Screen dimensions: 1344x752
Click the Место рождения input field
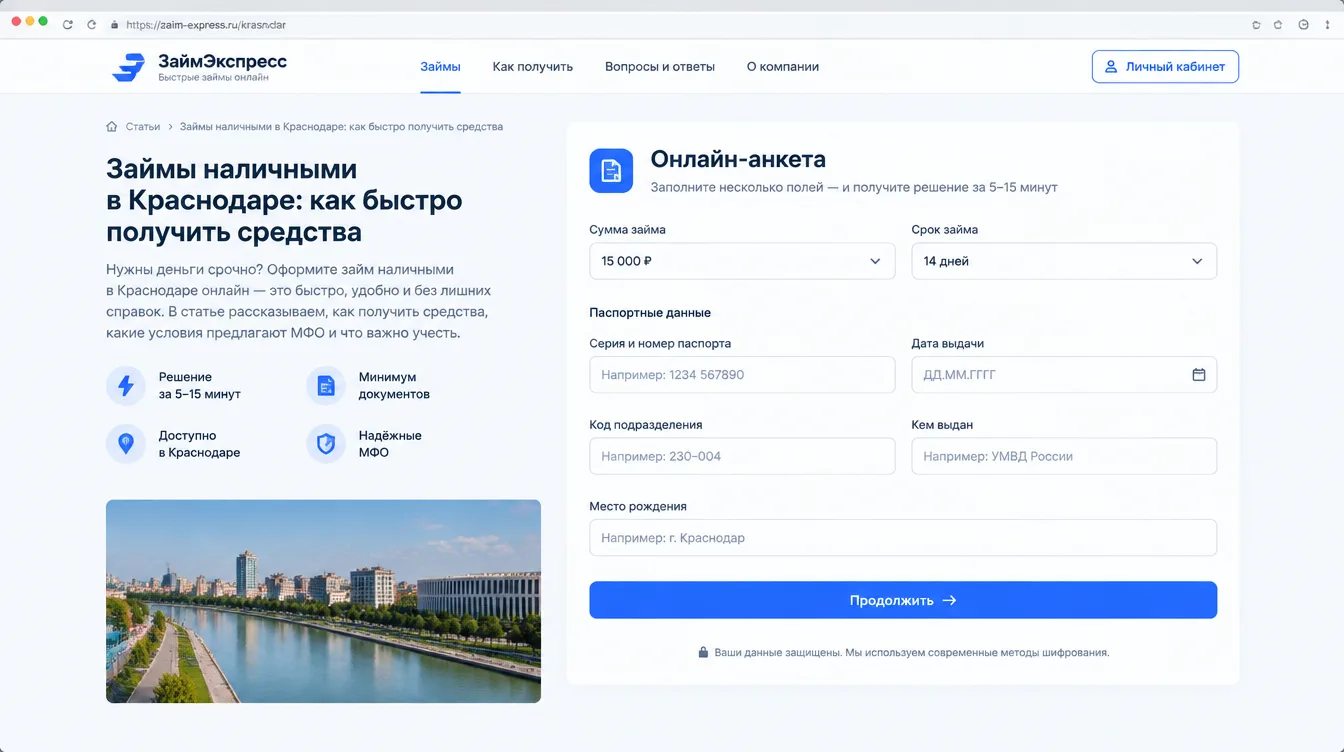[x=903, y=538]
